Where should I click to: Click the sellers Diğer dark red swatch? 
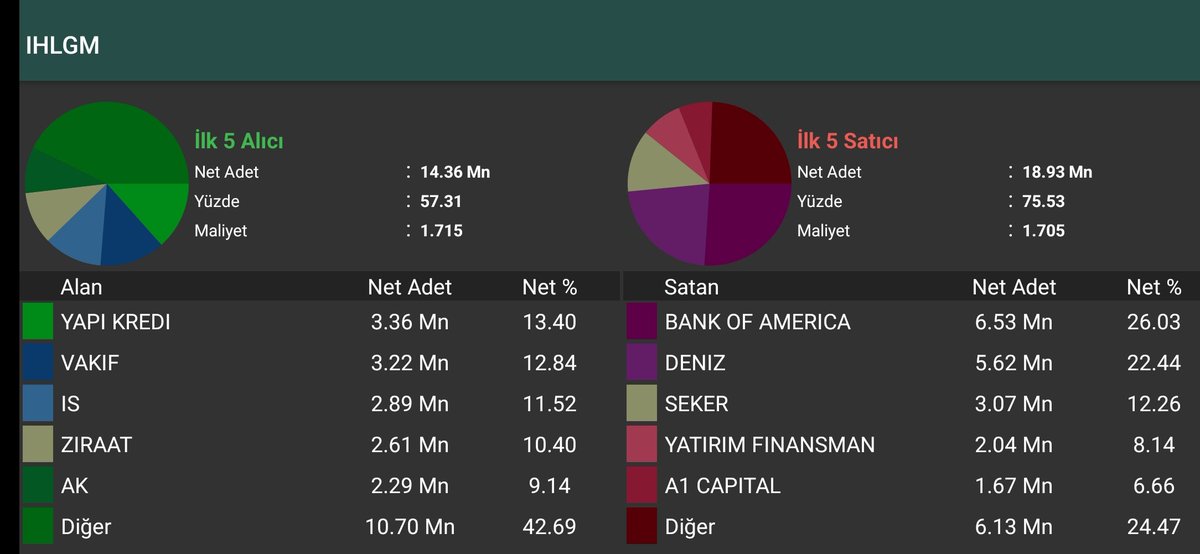click(641, 527)
